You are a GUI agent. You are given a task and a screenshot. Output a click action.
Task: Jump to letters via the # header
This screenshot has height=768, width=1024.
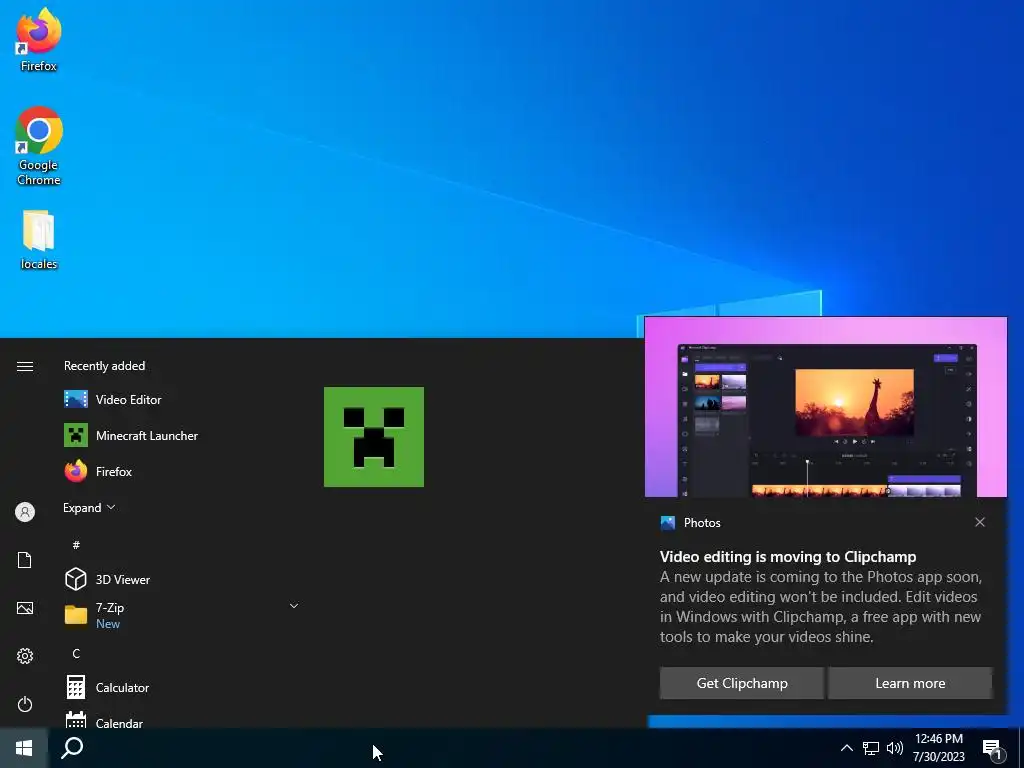click(76, 545)
